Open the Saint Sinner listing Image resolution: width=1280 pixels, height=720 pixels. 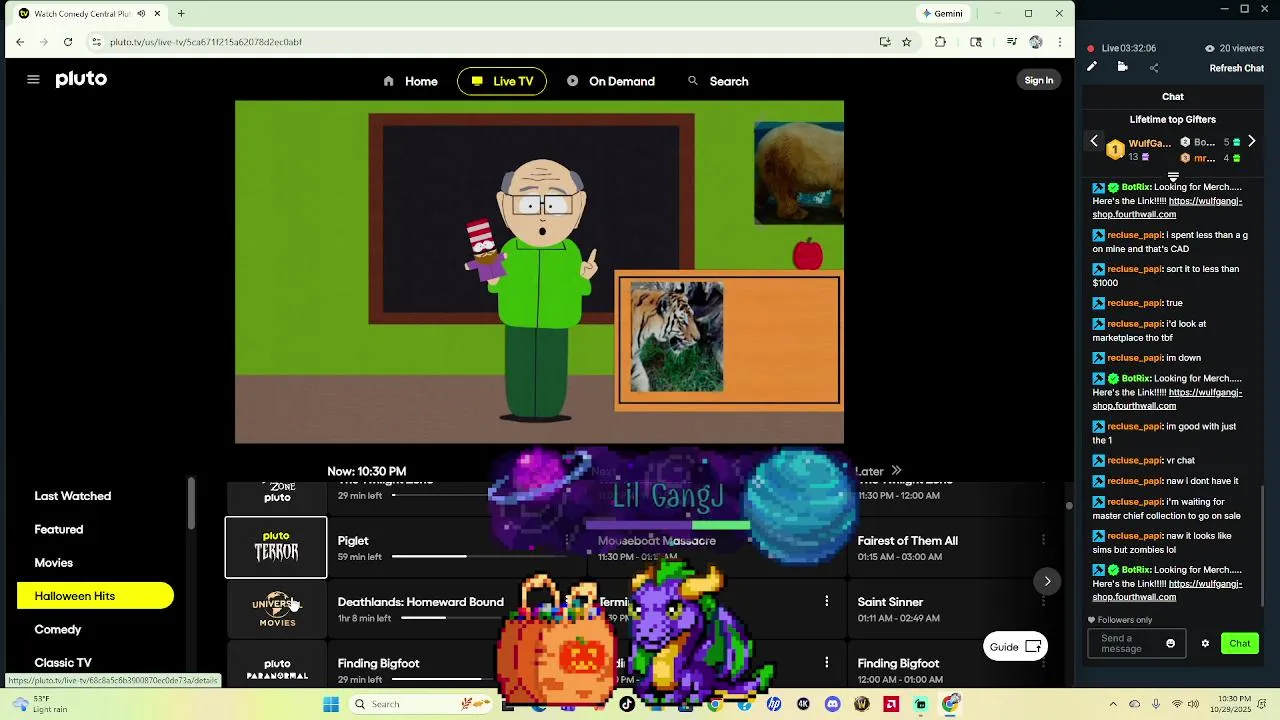(890, 602)
